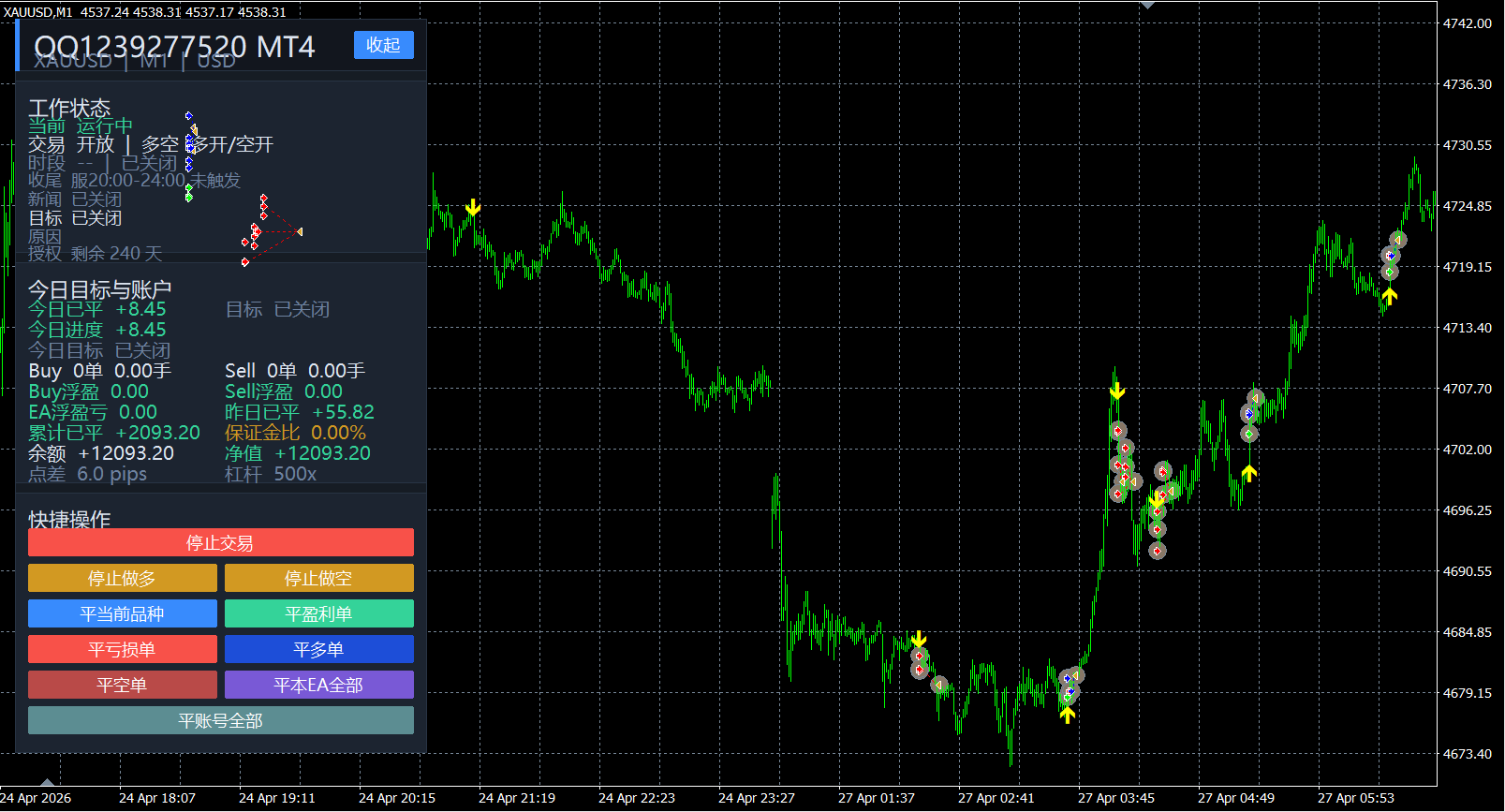The height and width of the screenshot is (812, 1505).
Task: Click the 累计已平 +2093.20 value
Action: (114, 433)
